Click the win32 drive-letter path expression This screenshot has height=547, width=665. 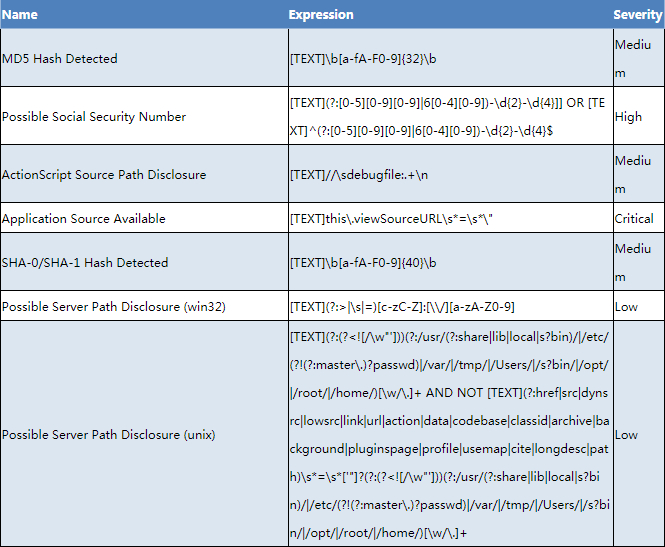click(x=403, y=306)
